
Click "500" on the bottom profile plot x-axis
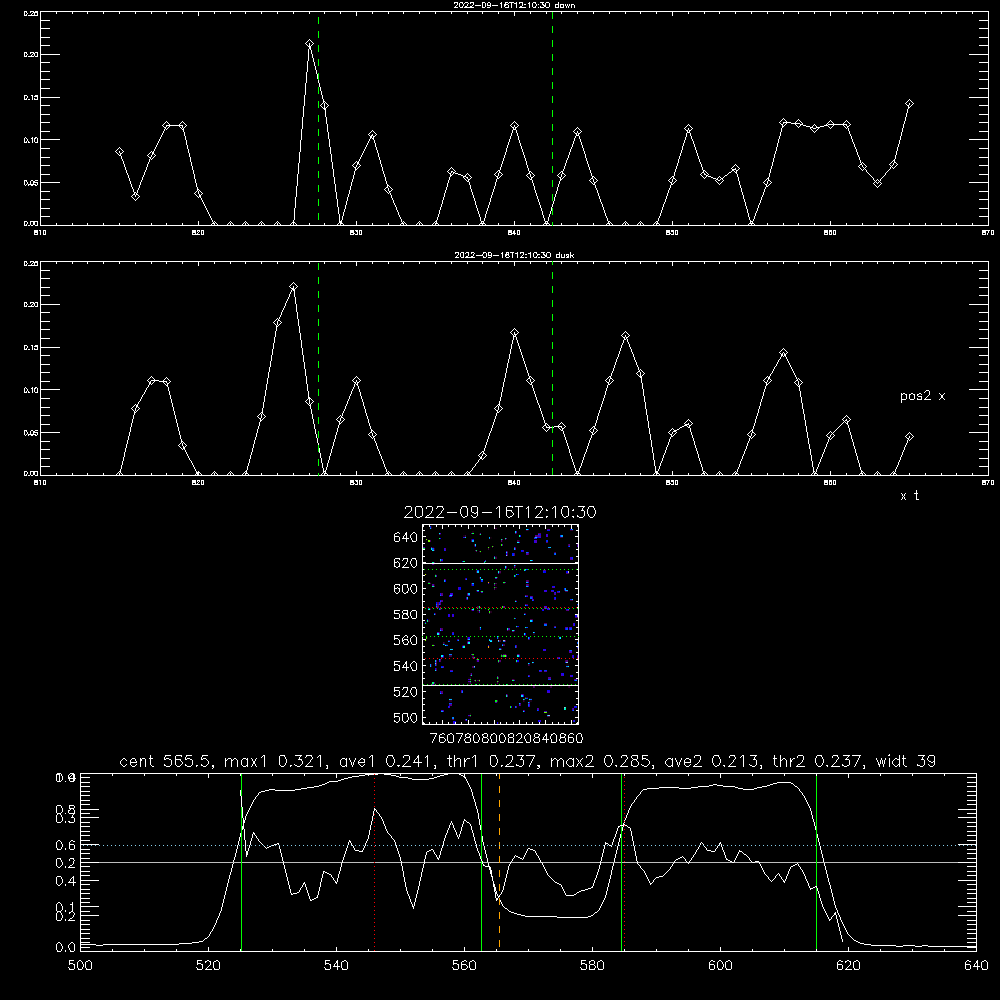pyautogui.click(x=80, y=966)
